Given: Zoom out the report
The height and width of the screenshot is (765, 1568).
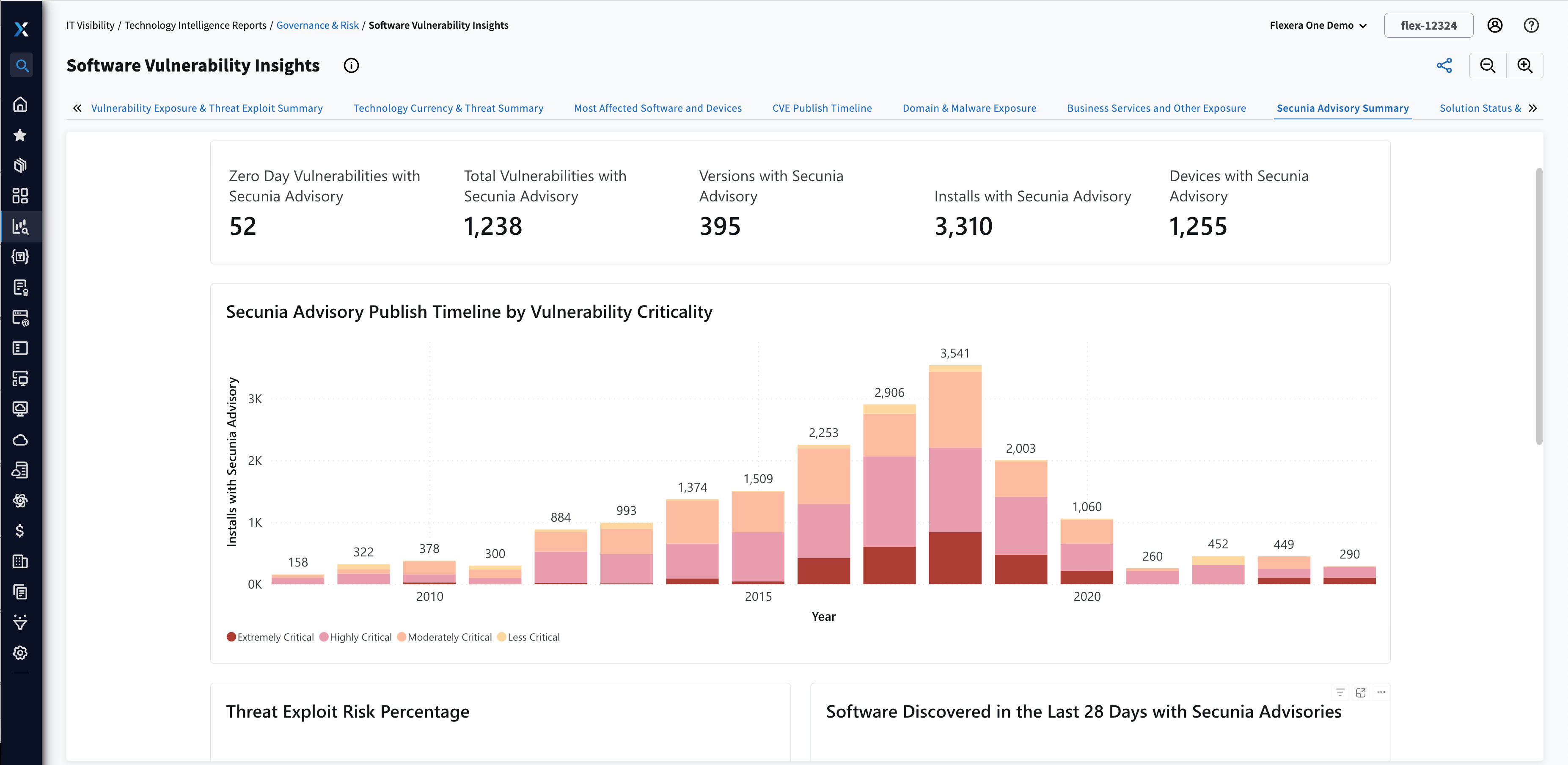Looking at the screenshot, I should [x=1488, y=65].
